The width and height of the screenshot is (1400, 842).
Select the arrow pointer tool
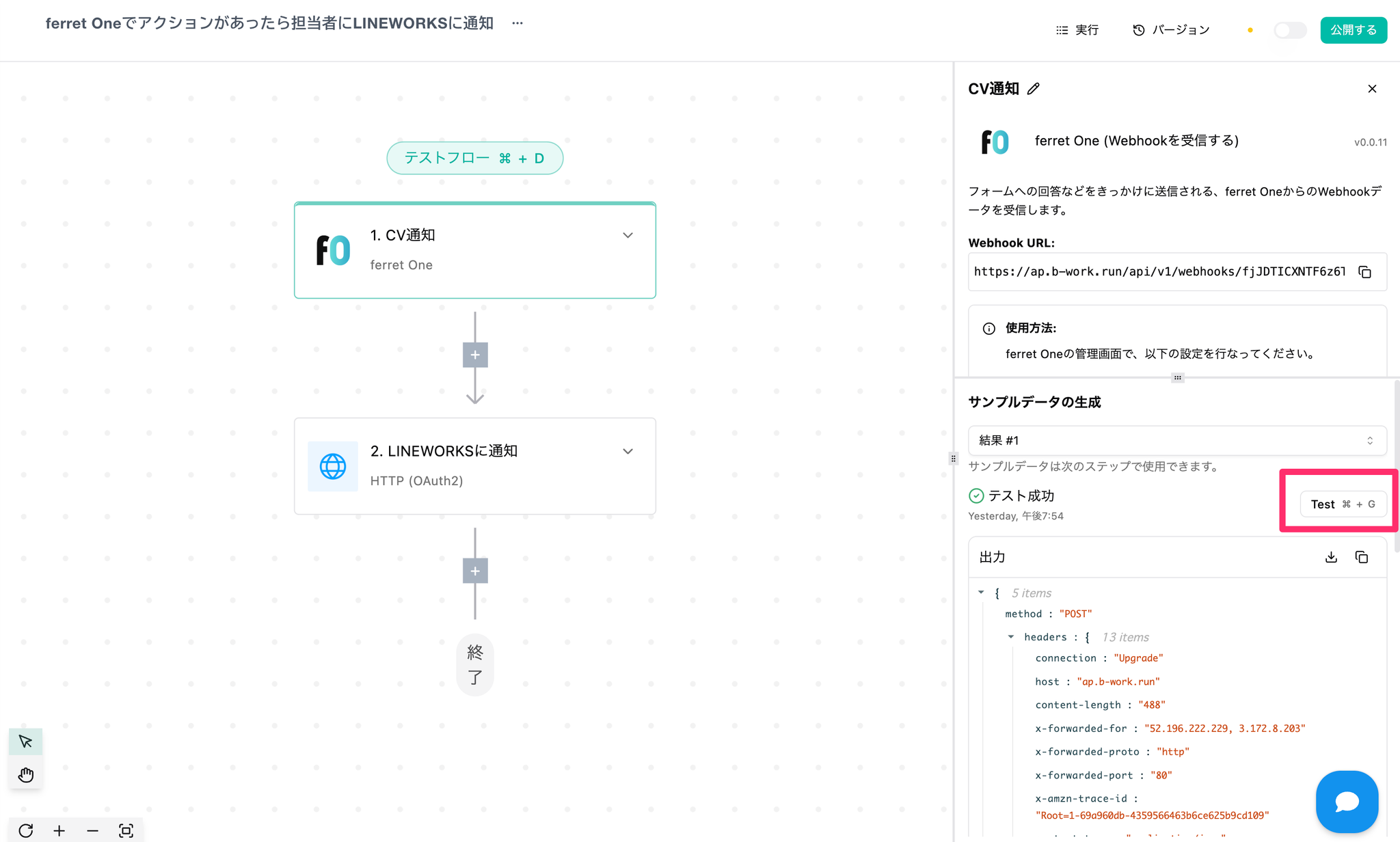[26, 742]
